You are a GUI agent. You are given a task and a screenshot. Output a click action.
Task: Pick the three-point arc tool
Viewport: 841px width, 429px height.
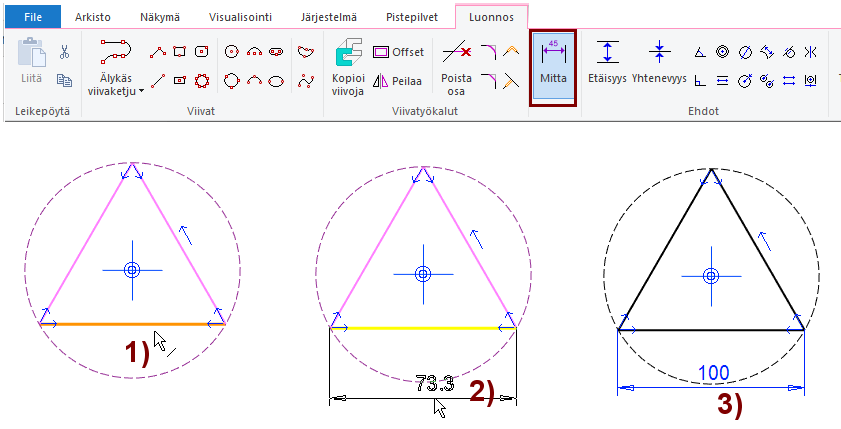pyautogui.click(x=254, y=81)
